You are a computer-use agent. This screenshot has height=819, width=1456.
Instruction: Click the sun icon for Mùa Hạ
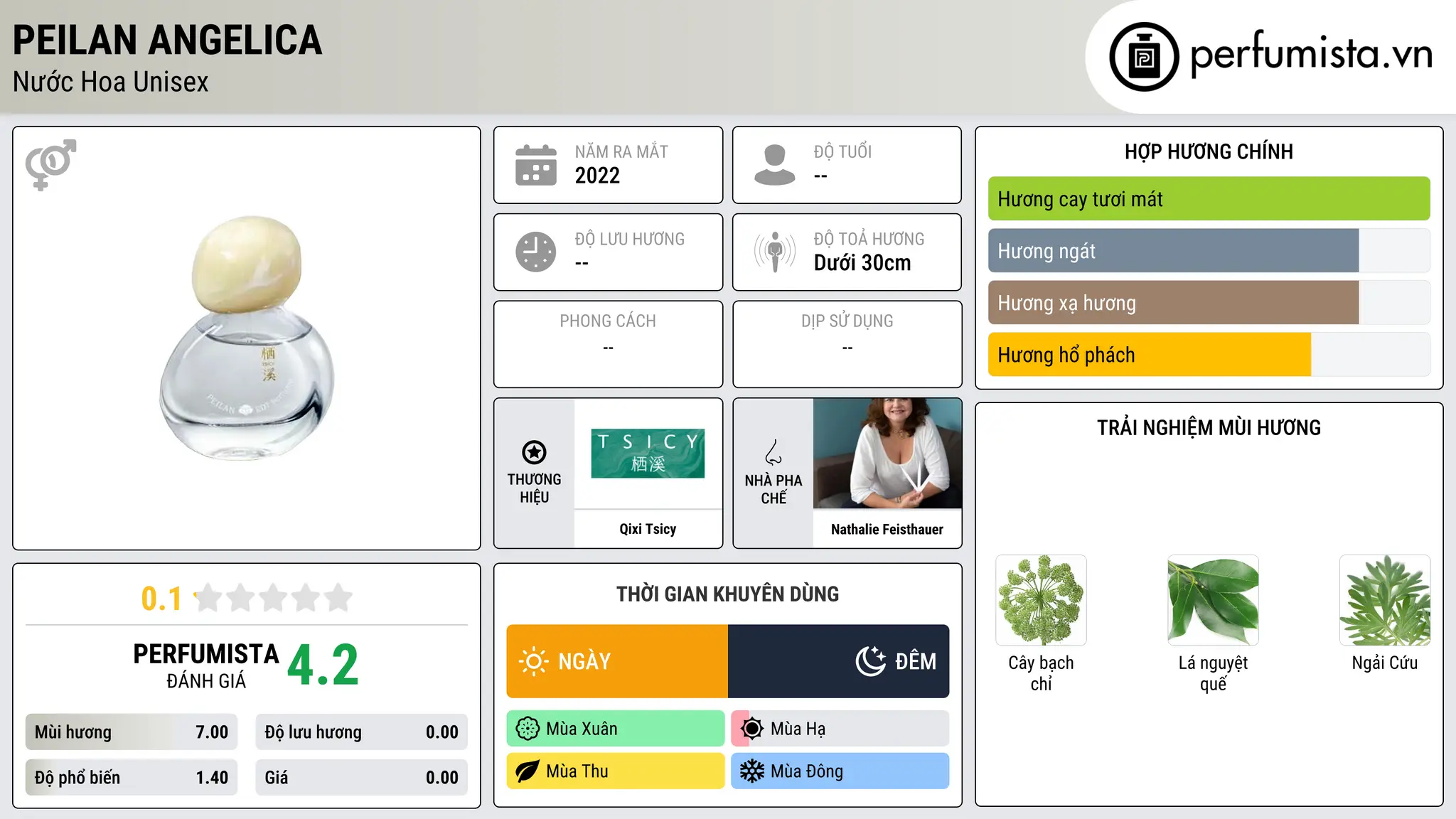tap(751, 729)
